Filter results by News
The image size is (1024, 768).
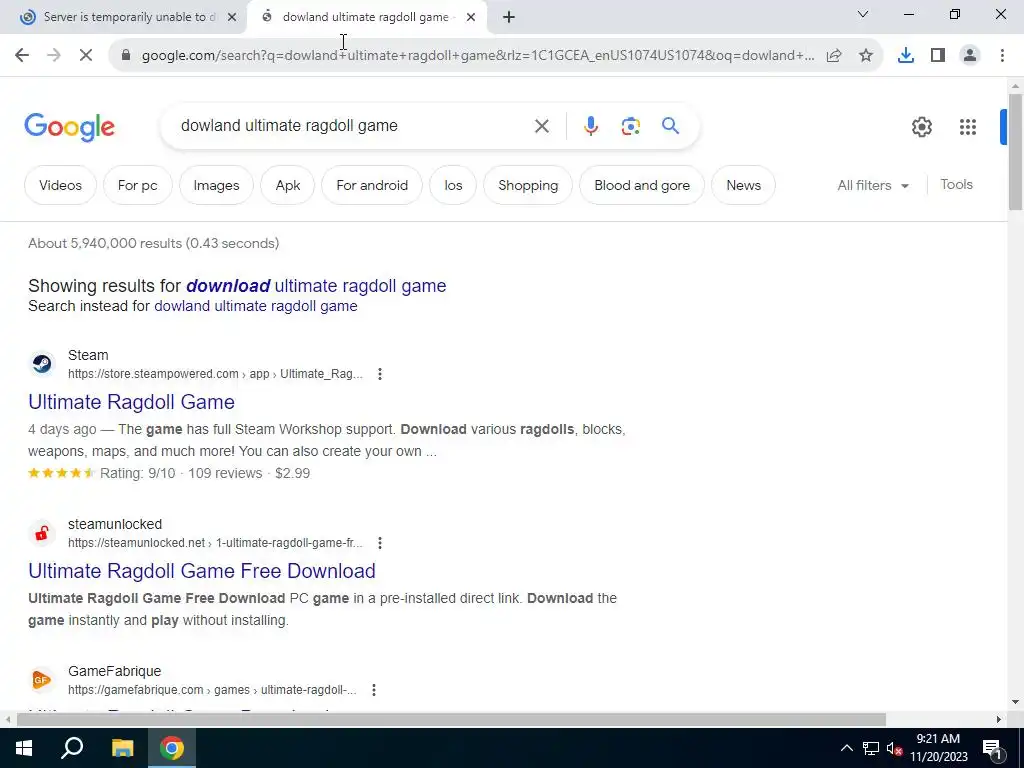(x=743, y=185)
